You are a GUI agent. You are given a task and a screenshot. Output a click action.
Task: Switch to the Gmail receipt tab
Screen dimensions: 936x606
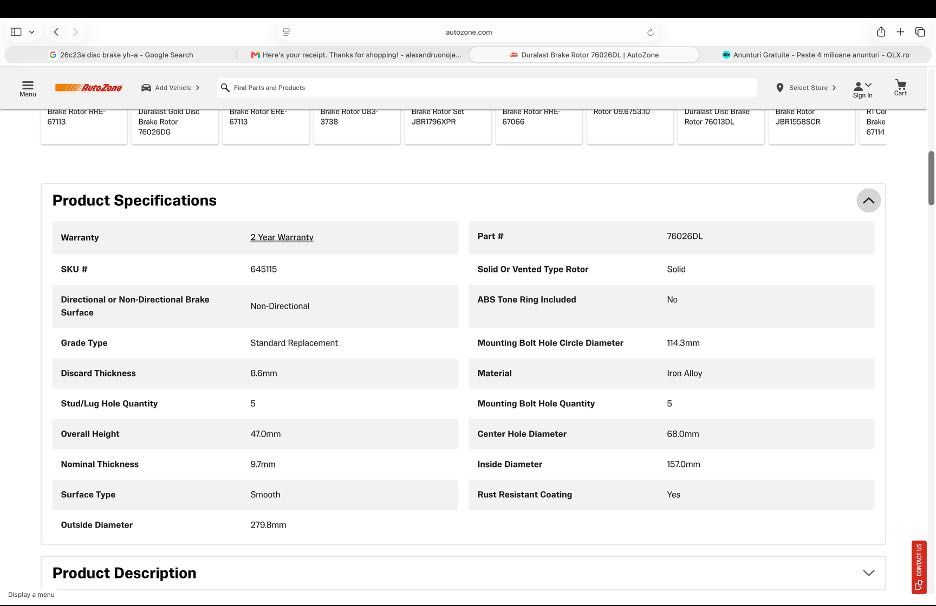[356, 55]
